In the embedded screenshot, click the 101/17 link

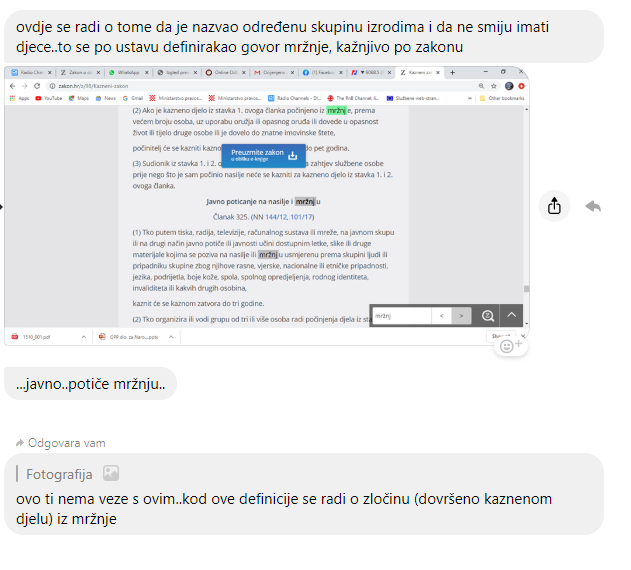pyautogui.click(x=301, y=217)
